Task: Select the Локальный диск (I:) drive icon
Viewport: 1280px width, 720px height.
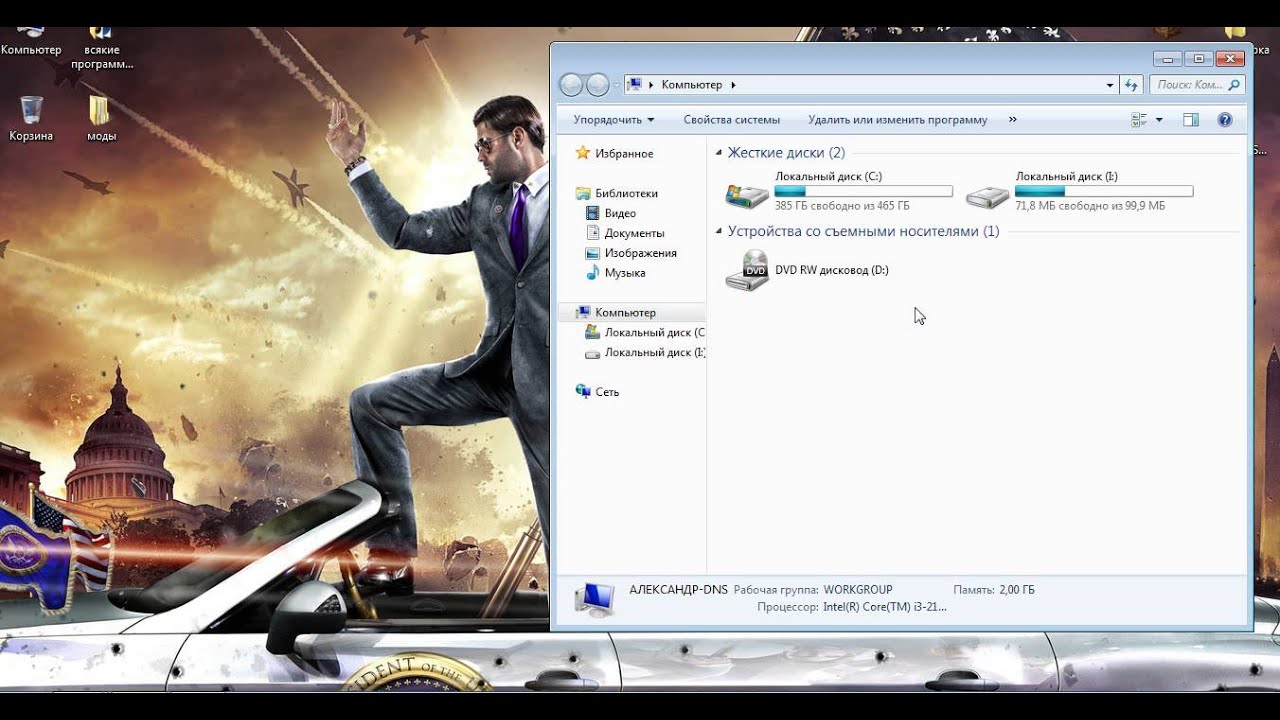Action: 988,196
